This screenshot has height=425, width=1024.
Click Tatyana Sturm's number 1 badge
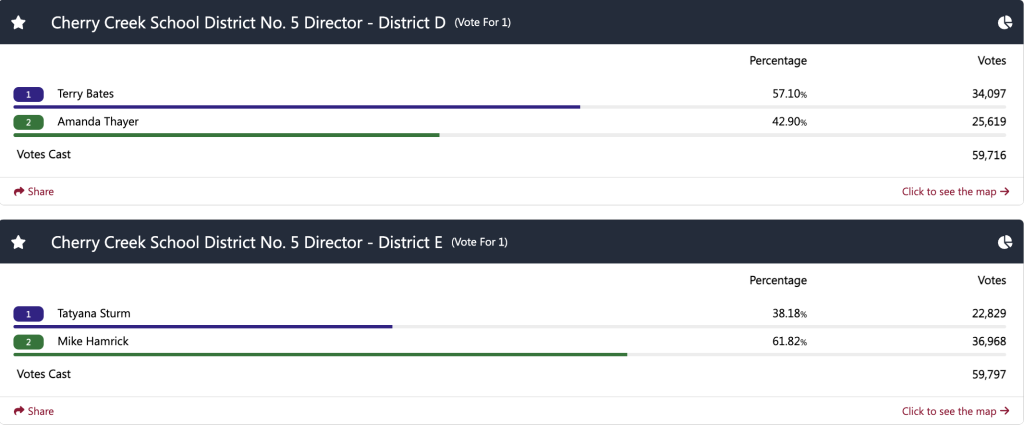[x=29, y=314]
